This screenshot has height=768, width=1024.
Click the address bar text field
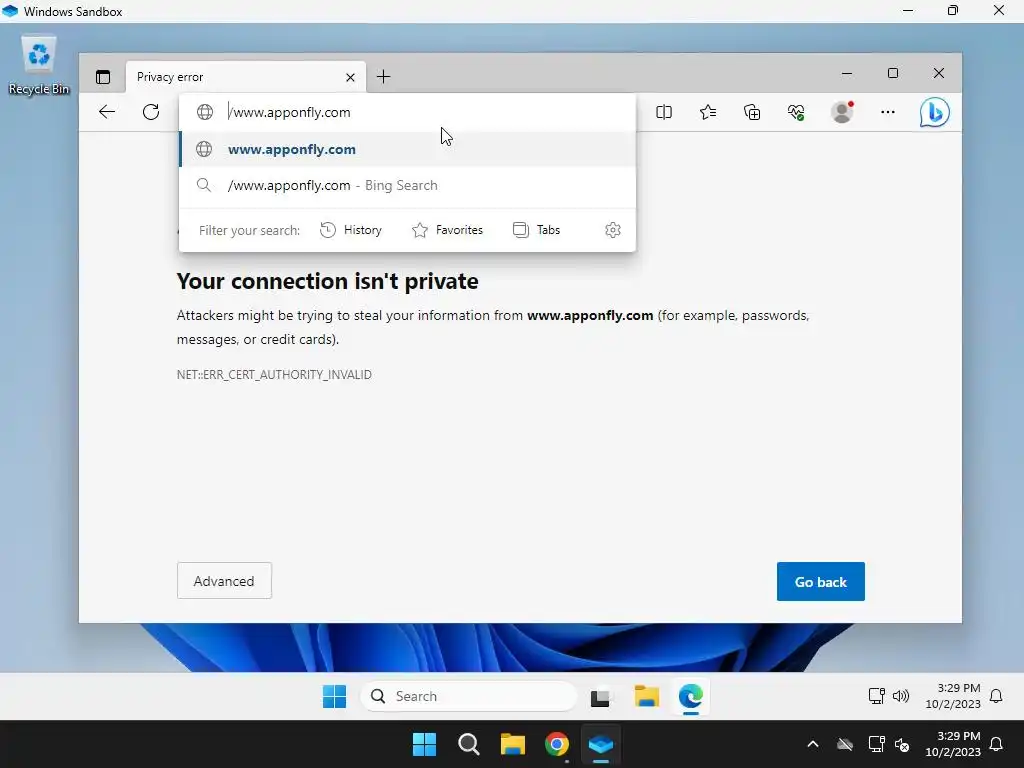tap(408, 112)
